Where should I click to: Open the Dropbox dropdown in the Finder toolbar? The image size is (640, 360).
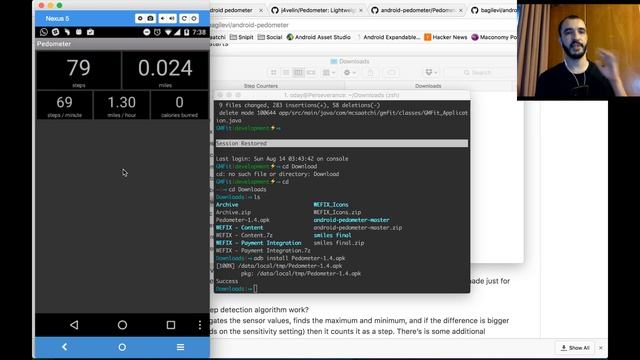pyautogui.click(x=431, y=73)
